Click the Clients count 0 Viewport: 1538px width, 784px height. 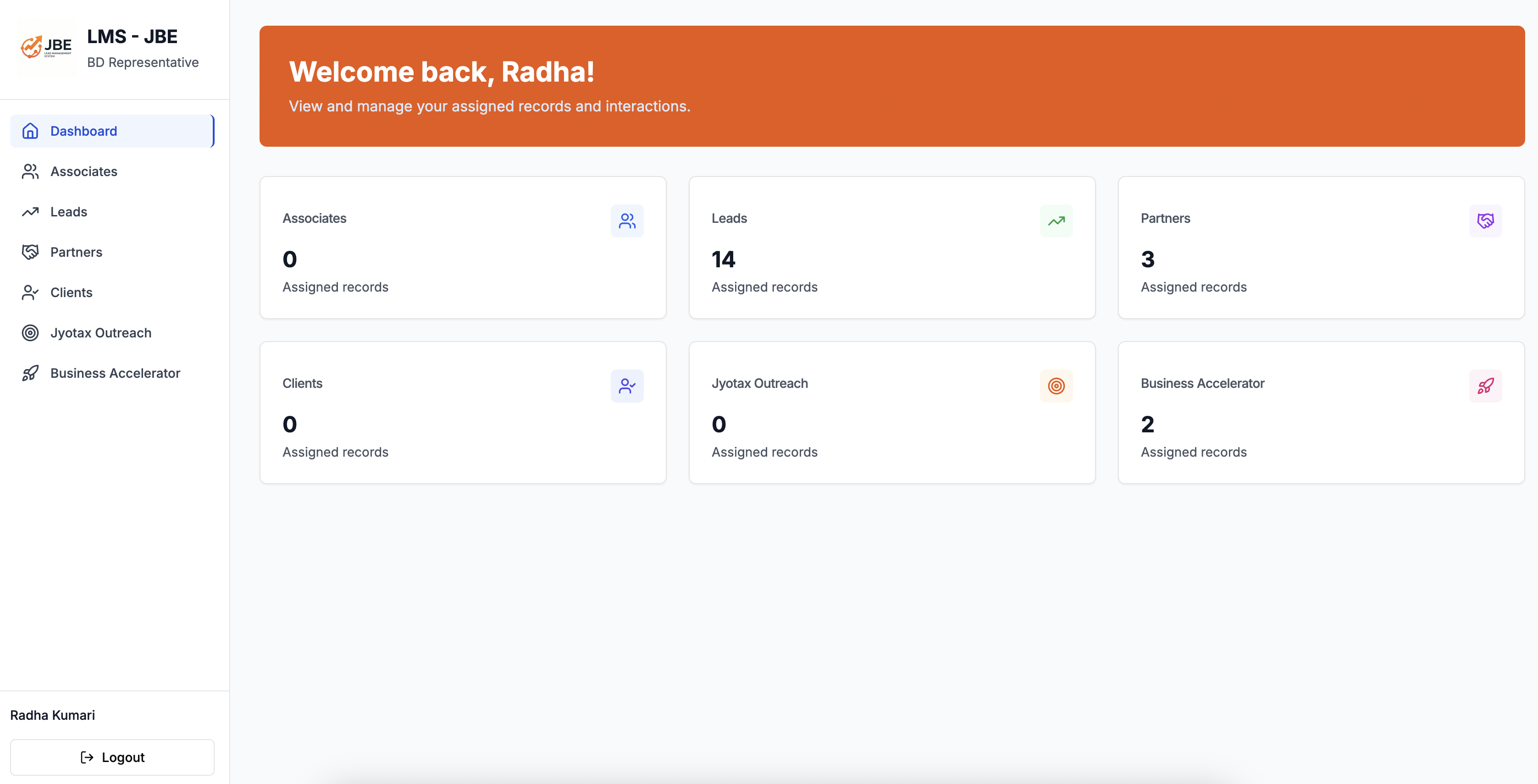click(289, 424)
